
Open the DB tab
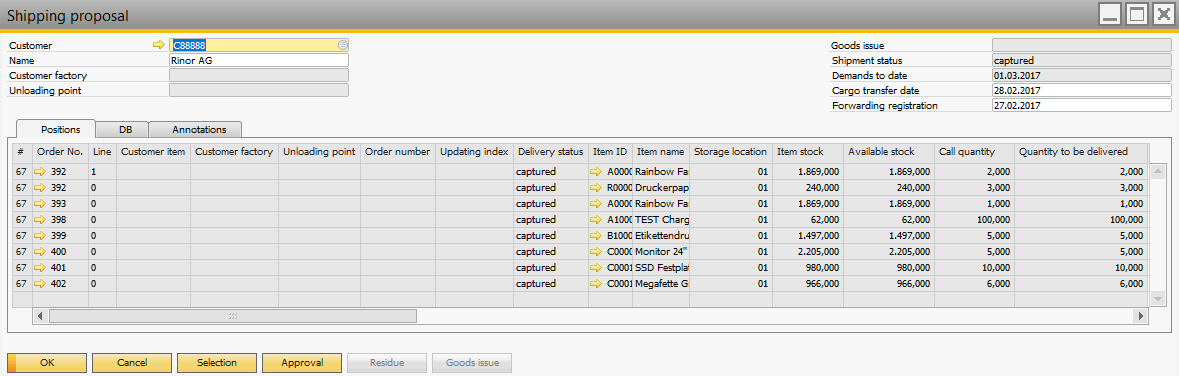(122, 129)
